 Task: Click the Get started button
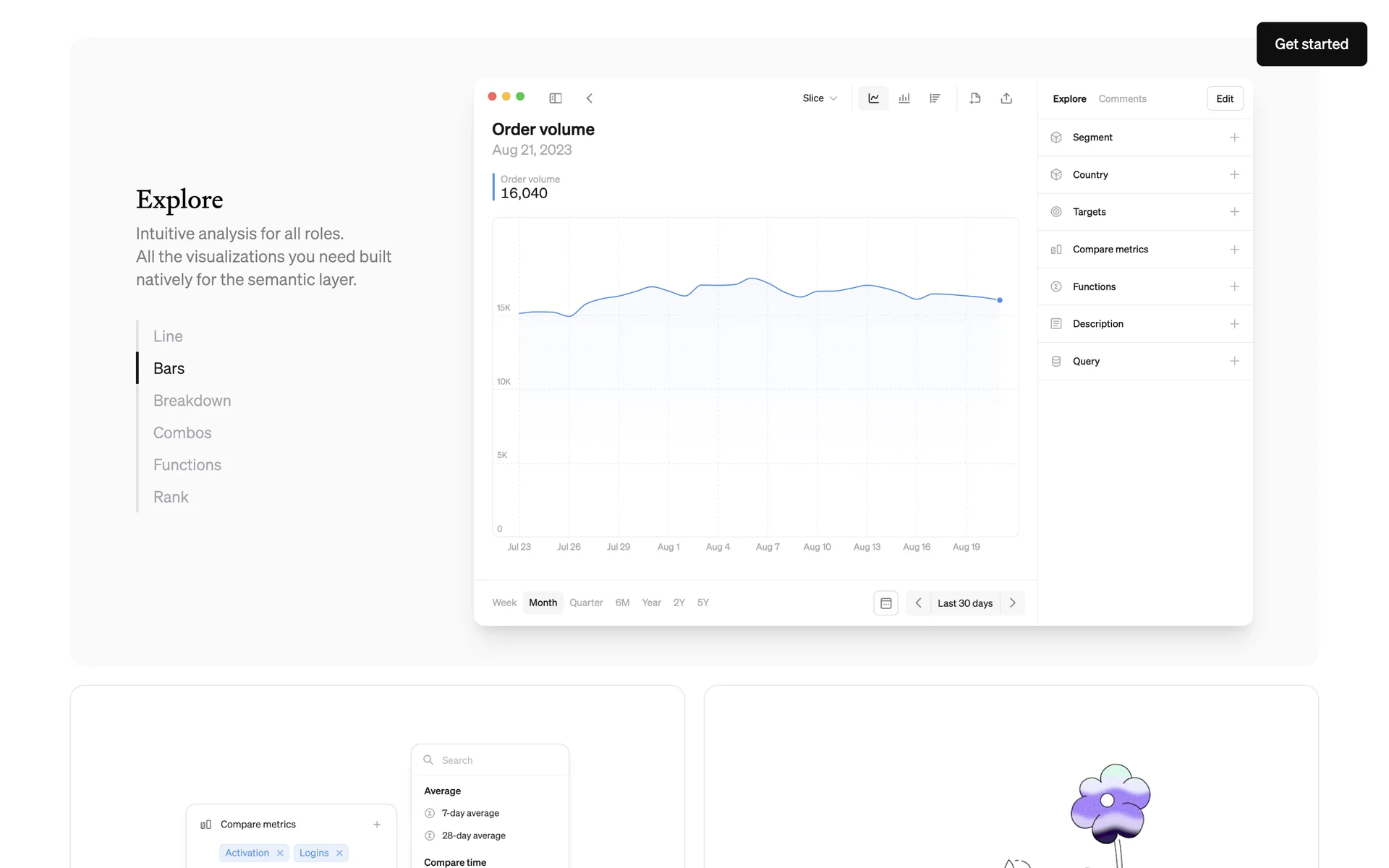1311,44
